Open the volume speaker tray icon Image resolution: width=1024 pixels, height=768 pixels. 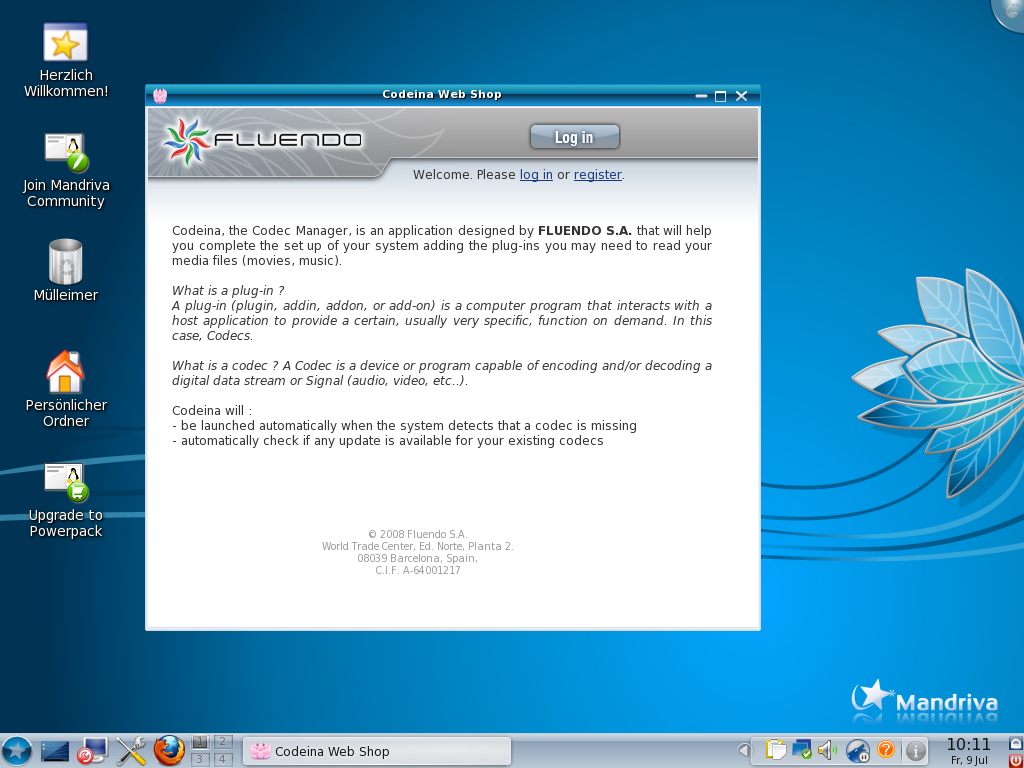coord(827,750)
